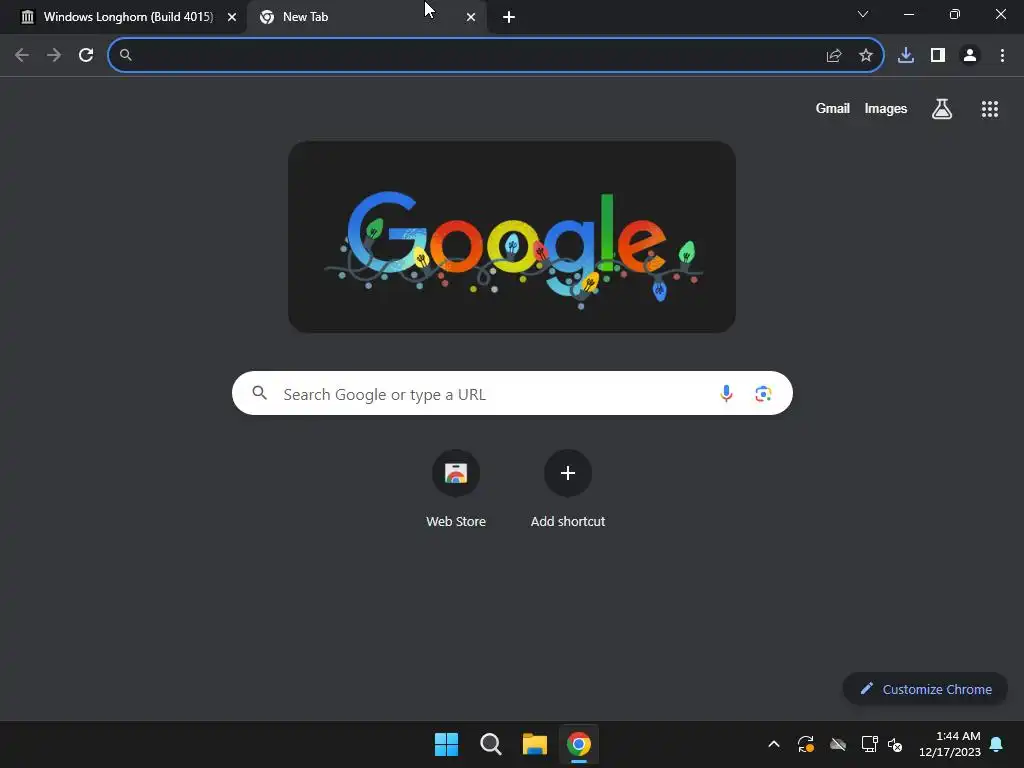Open the network display tray icon
The width and height of the screenshot is (1024, 768).
tap(869, 744)
